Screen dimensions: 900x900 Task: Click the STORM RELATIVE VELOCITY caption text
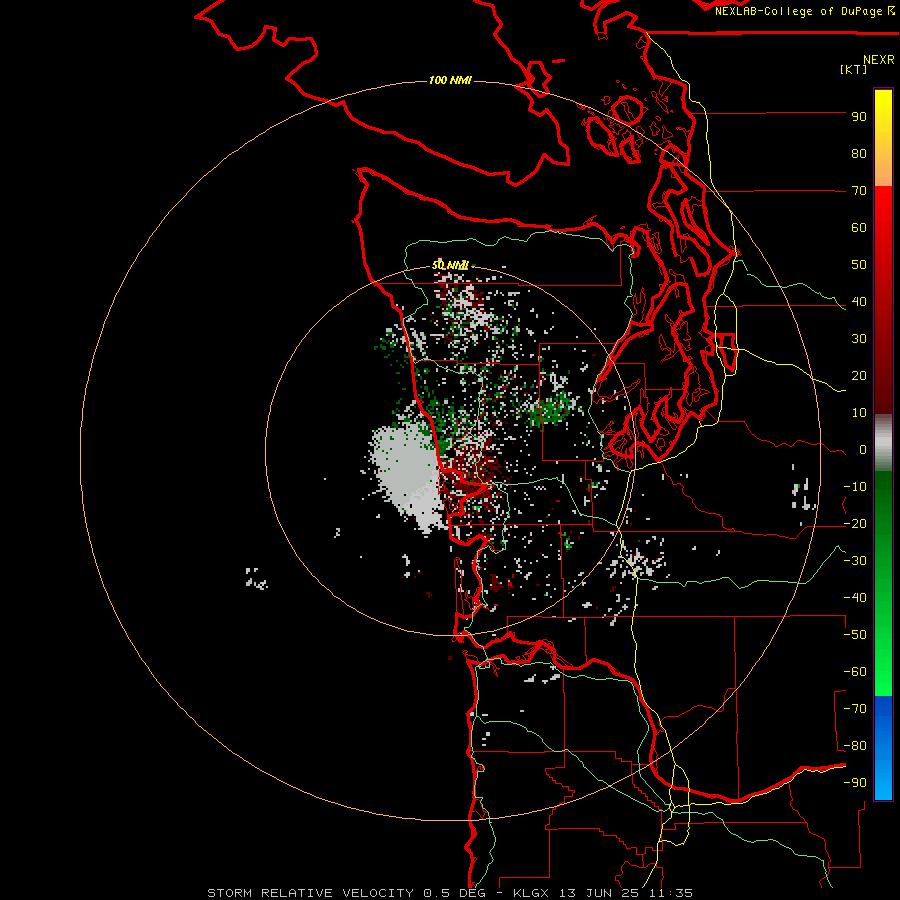311,893
